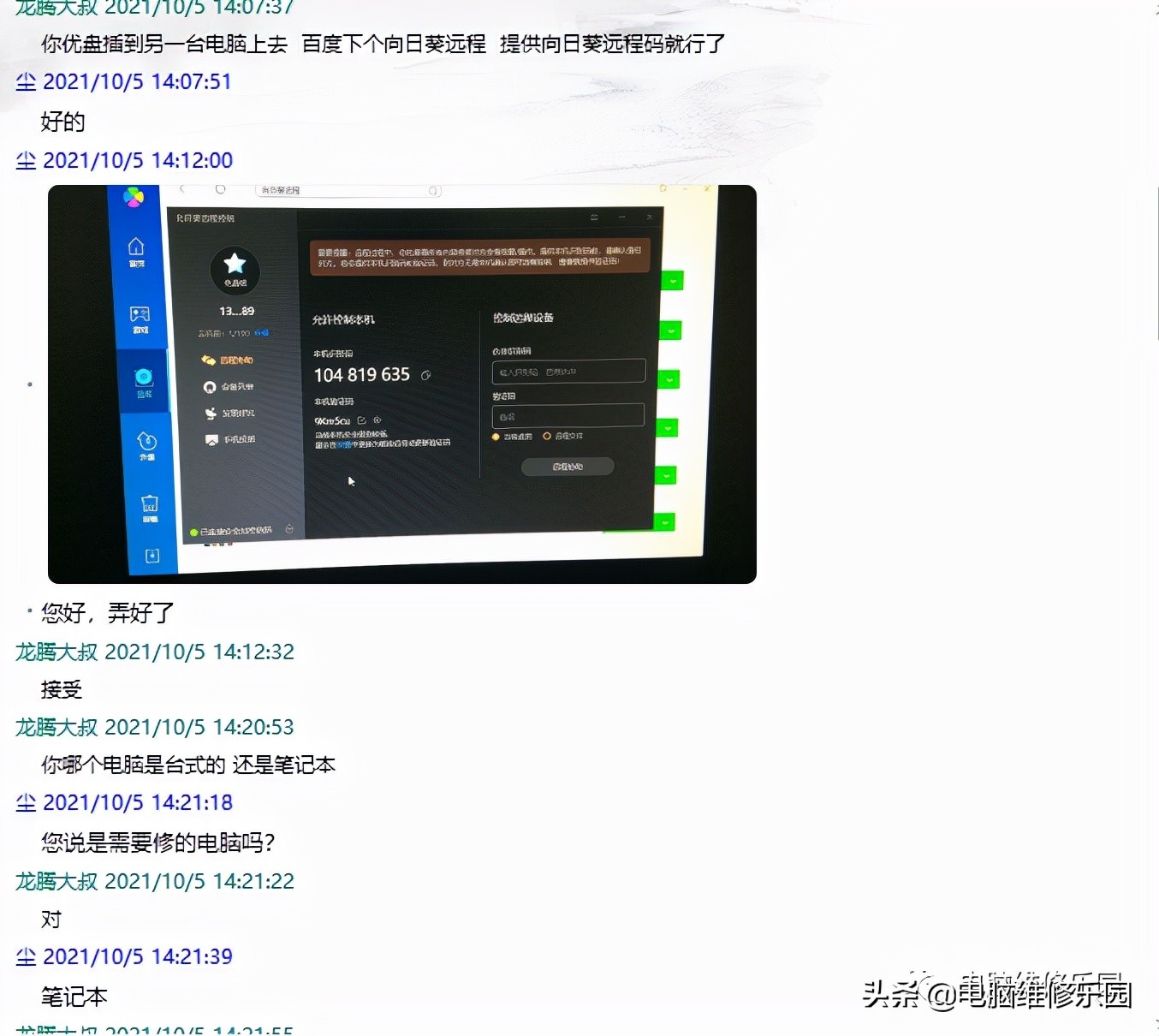Click the partner ID input field

coord(568,372)
